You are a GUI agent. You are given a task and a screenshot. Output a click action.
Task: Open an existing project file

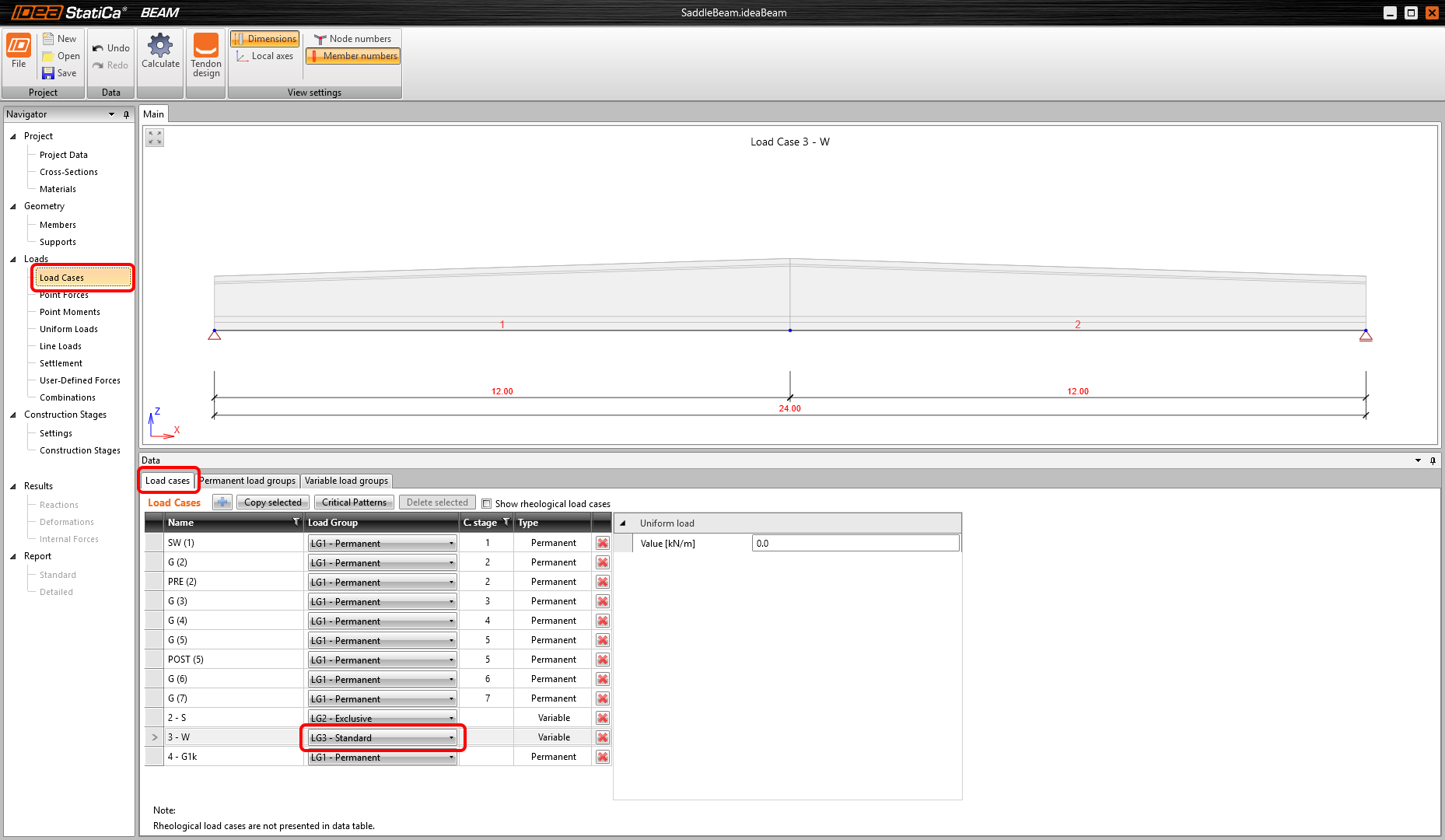[x=61, y=56]
